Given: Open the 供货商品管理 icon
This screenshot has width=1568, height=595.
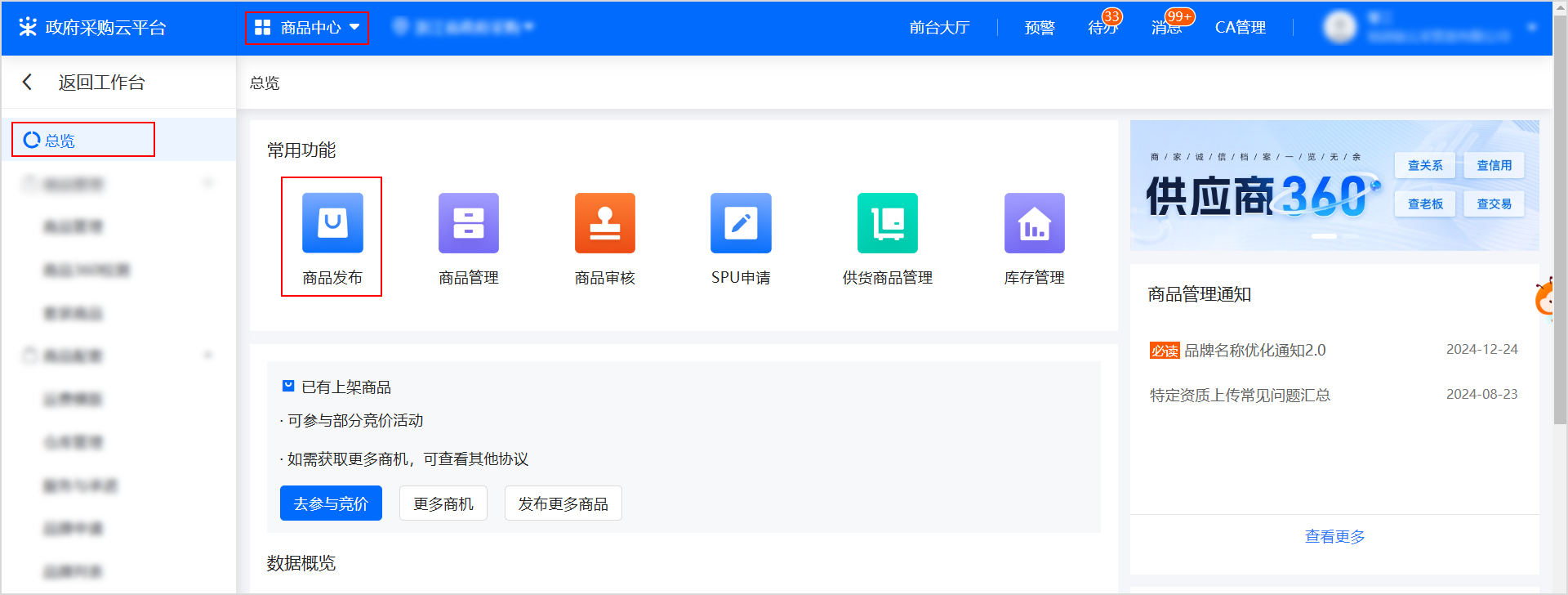Looking at the screenshot, I should click(x=887, y=223).
